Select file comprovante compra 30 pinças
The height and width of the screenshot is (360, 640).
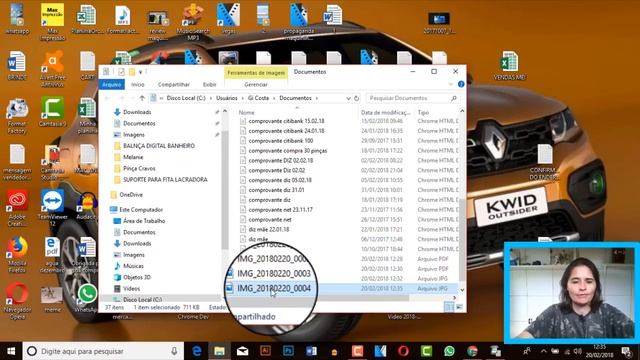pos(288,151)
